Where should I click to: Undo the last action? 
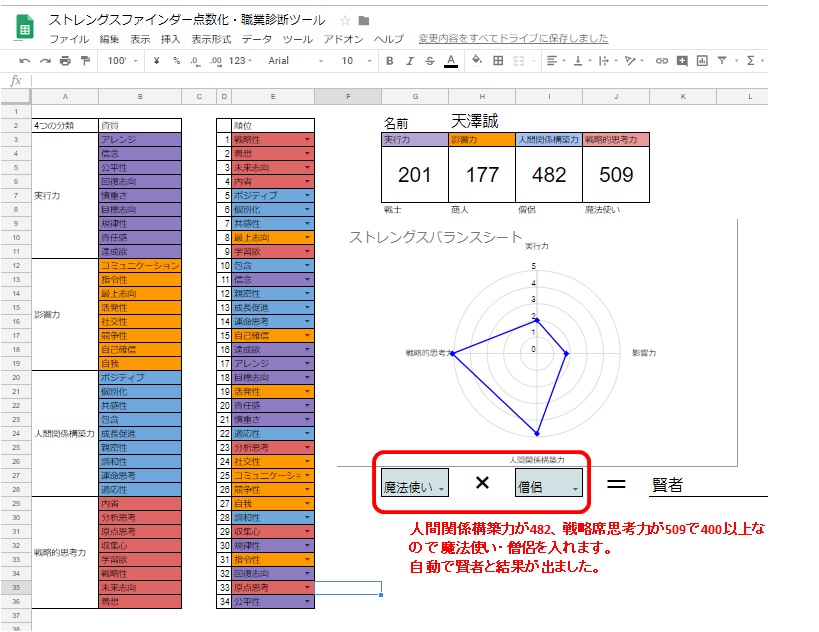25,61
